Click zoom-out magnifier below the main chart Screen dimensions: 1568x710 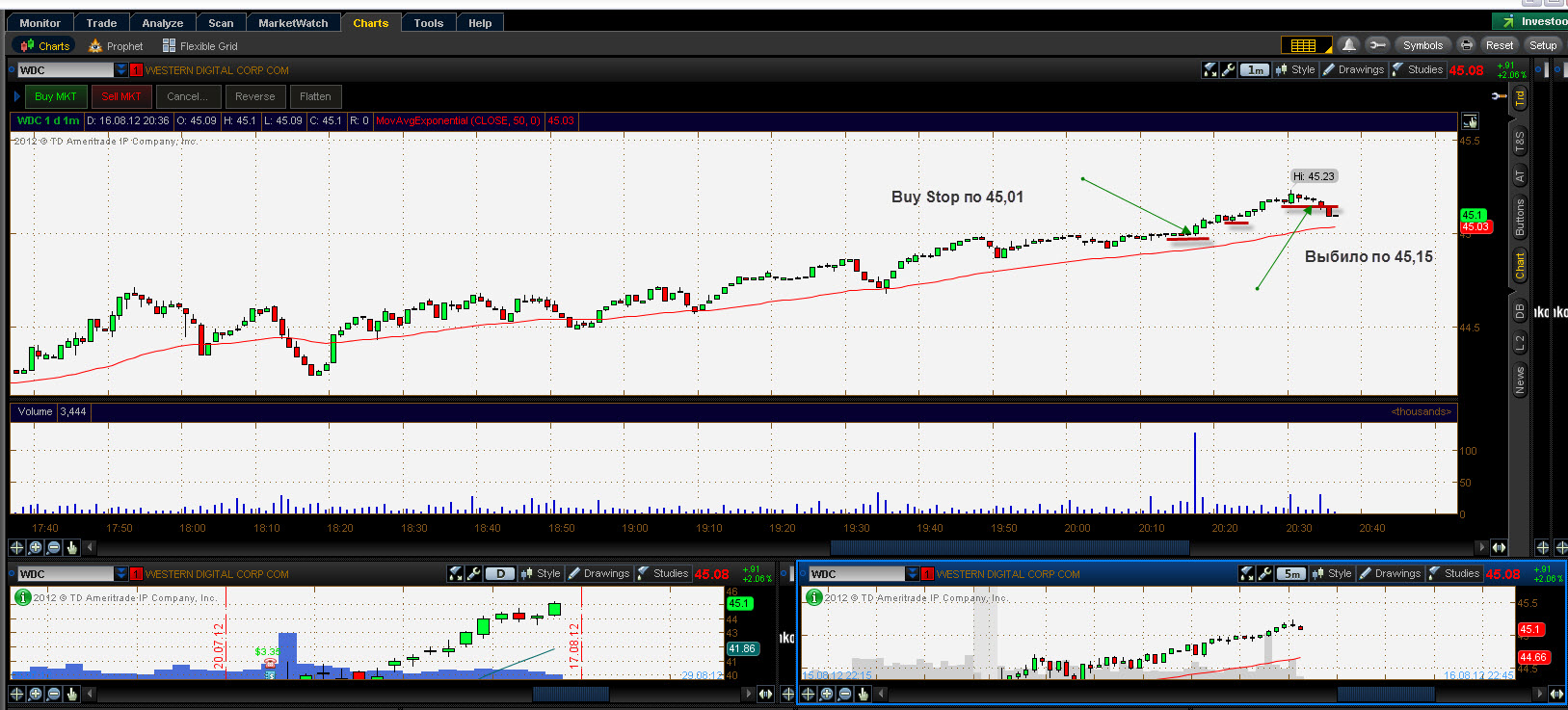[x=54, y=547]
